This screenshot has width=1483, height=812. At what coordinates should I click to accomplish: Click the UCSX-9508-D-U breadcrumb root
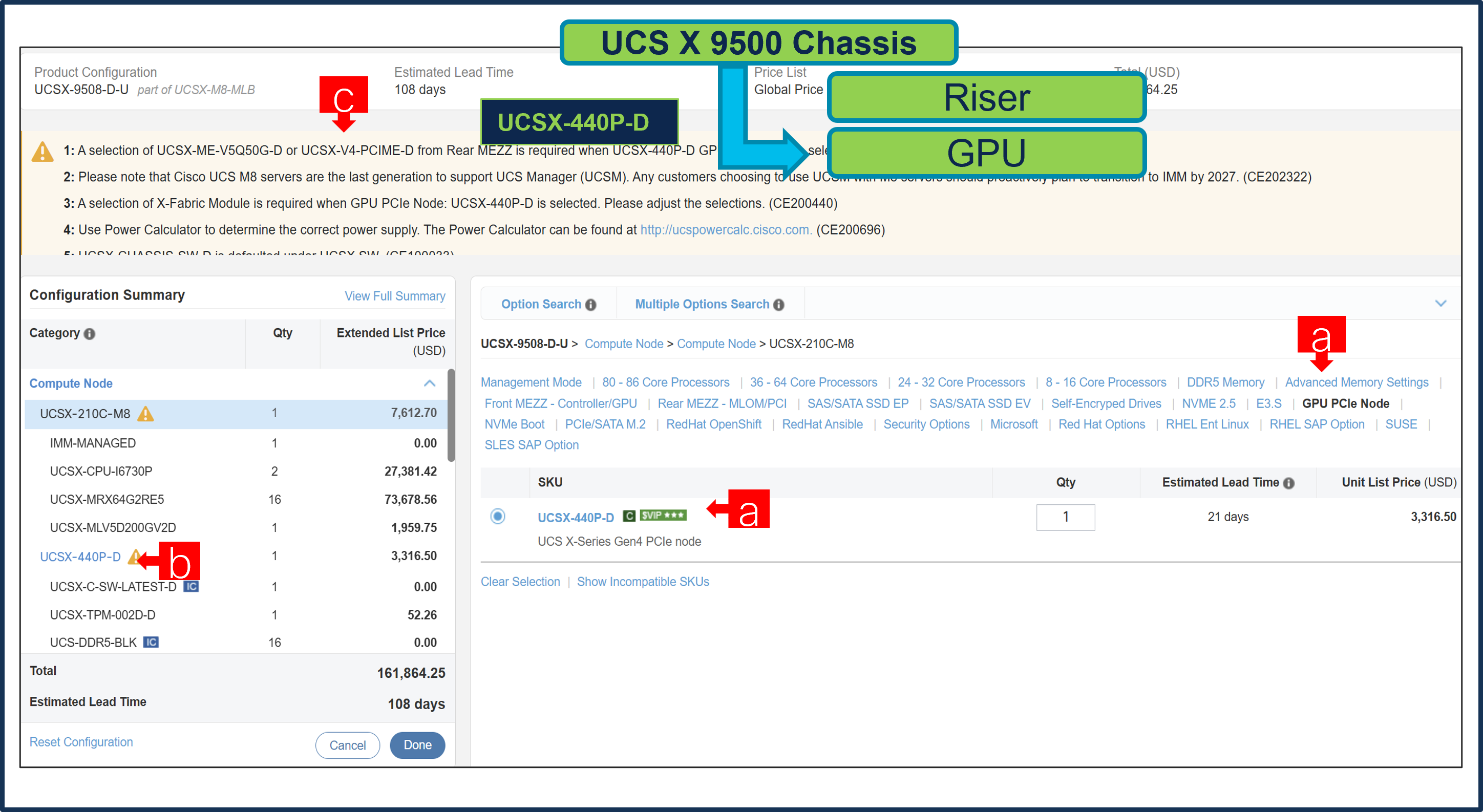pyautogui.click(x=524, y=344)
